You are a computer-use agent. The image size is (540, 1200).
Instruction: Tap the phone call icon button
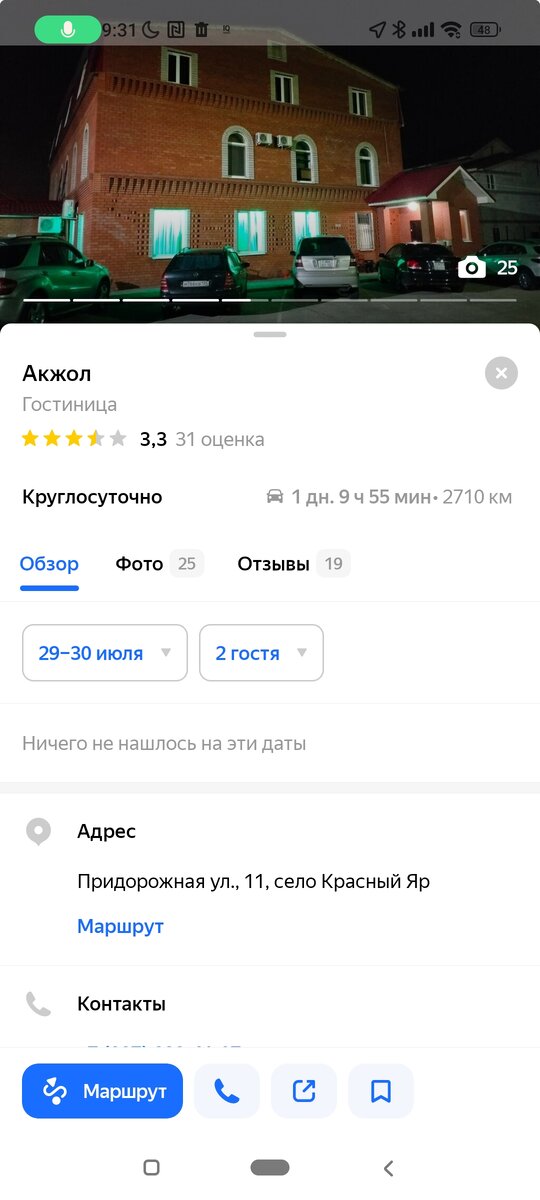227,1091
